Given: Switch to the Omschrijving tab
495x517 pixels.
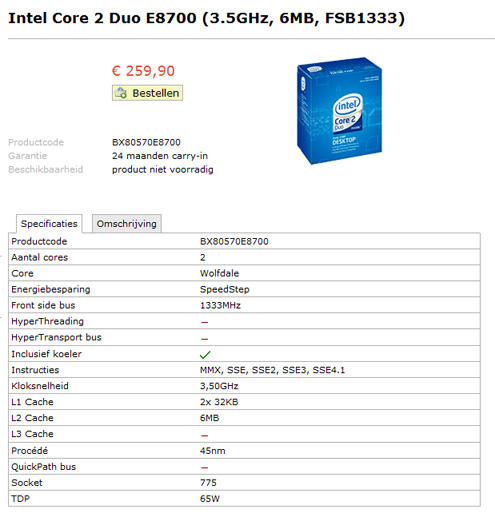Looking at the screenshot, I should pyautogui.click(x=127, y=223).
